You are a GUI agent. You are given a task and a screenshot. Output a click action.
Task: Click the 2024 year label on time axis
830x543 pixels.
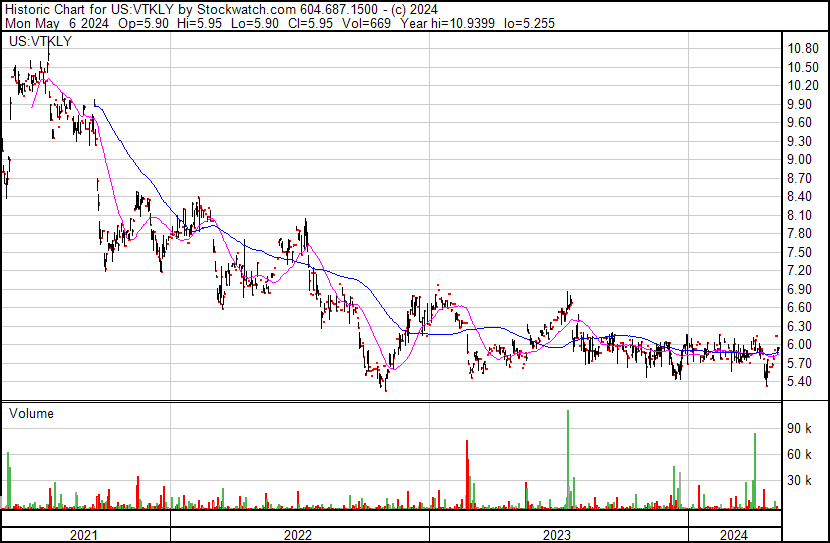coord(734,536)
